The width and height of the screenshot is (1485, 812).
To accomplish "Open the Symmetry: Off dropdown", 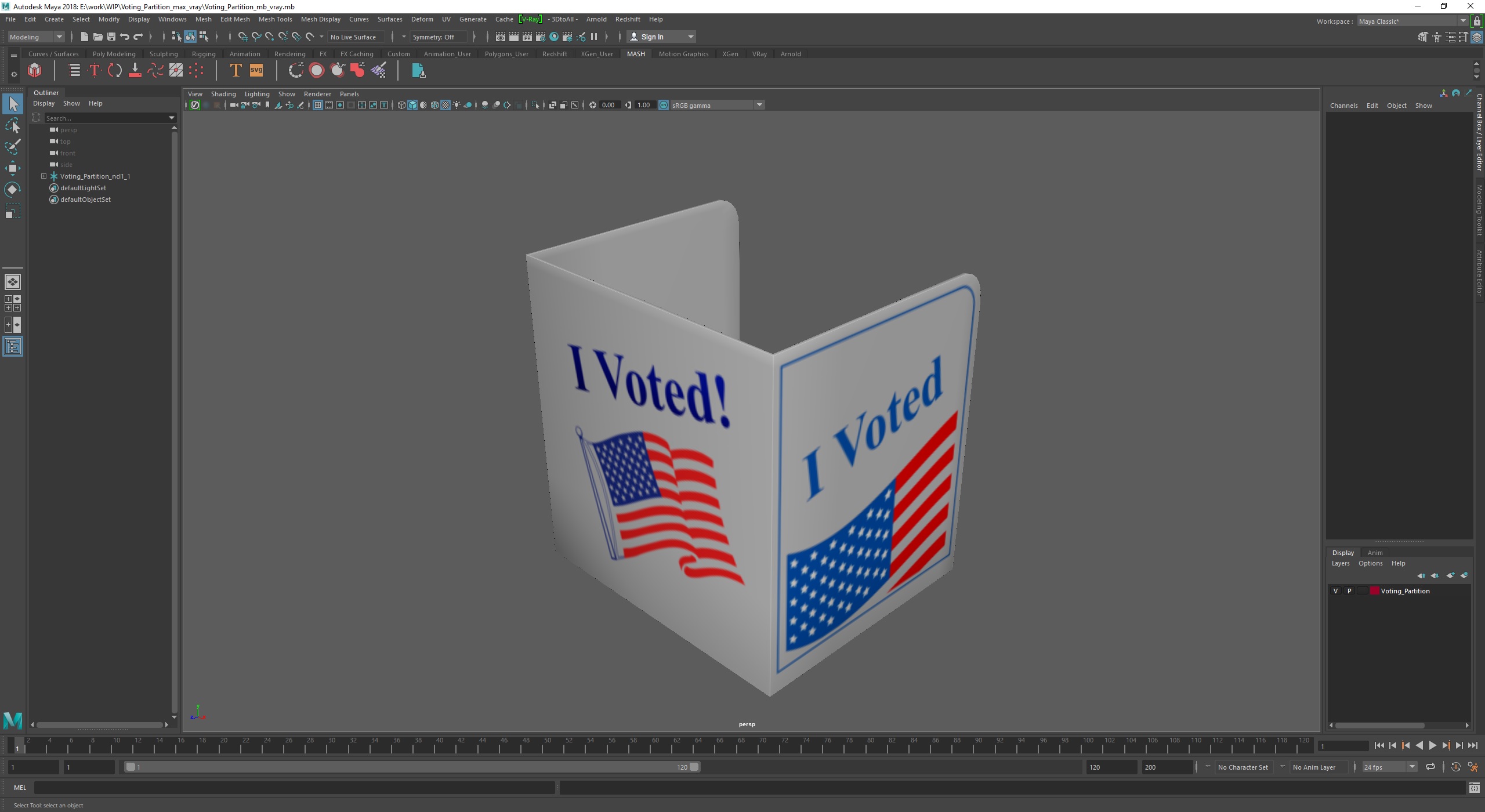I will pyautogui.click(x=438, y=37).
